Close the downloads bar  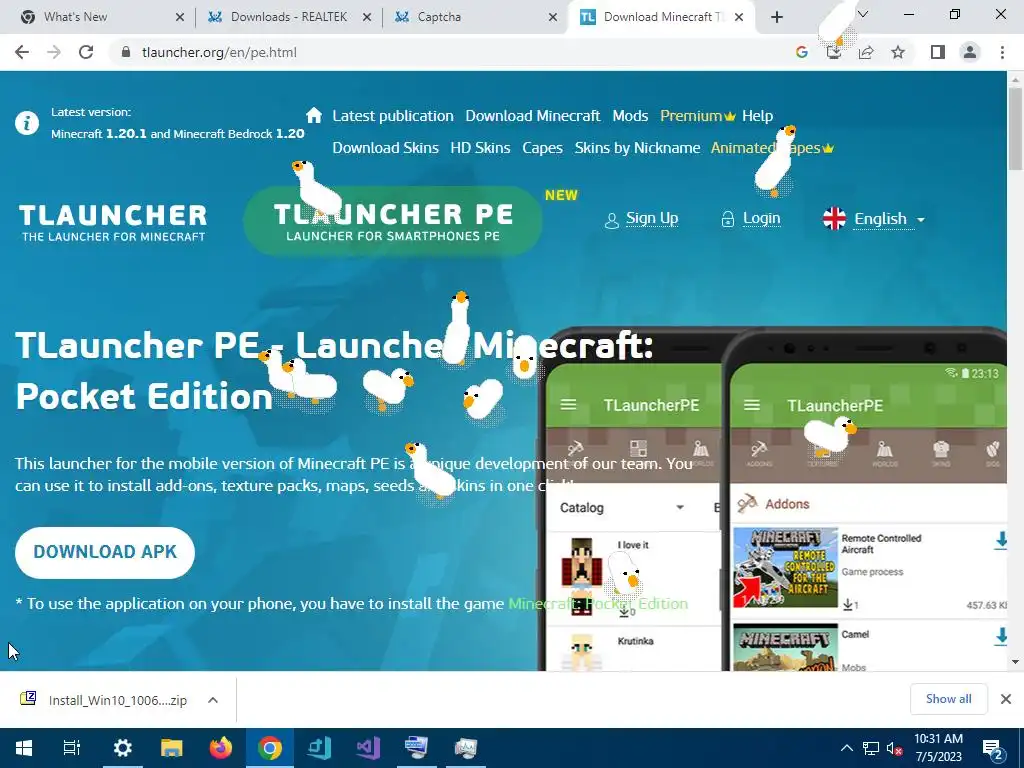coord(1006,699)
